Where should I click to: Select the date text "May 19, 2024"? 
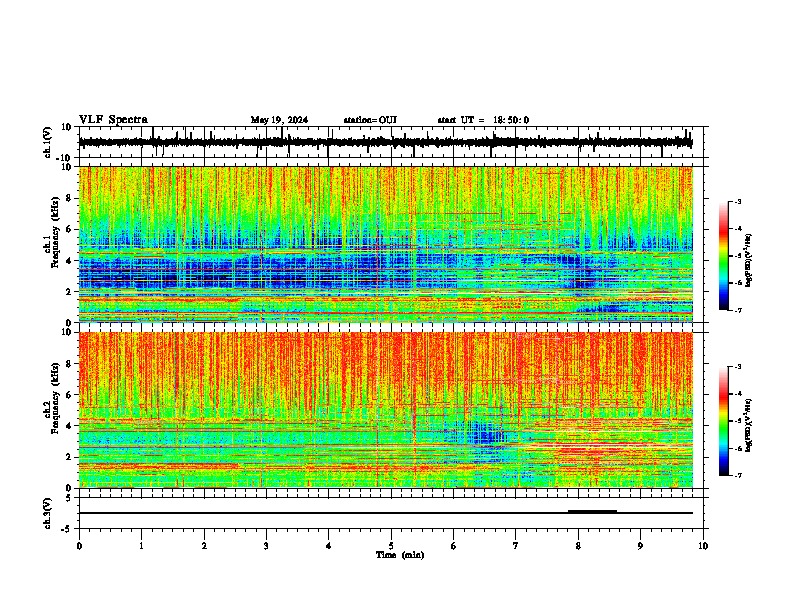279,120
